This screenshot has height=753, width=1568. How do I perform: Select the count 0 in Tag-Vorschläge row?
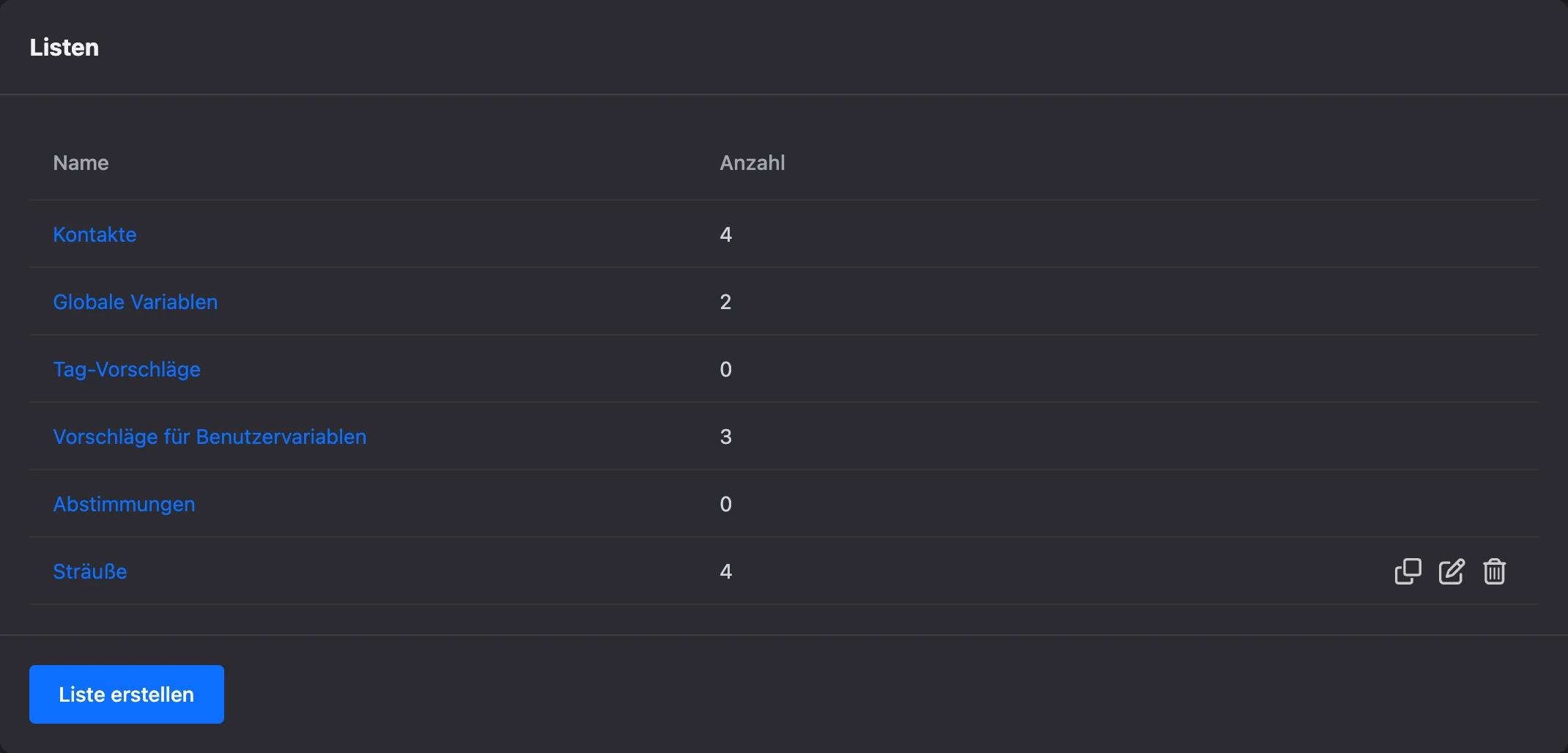[x=726, y=369]
